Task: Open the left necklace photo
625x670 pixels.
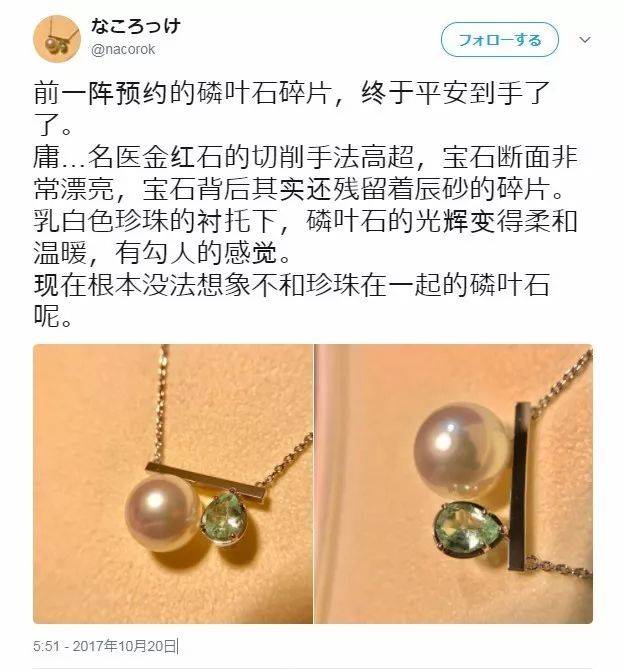Action: click(x=173, y=484)
